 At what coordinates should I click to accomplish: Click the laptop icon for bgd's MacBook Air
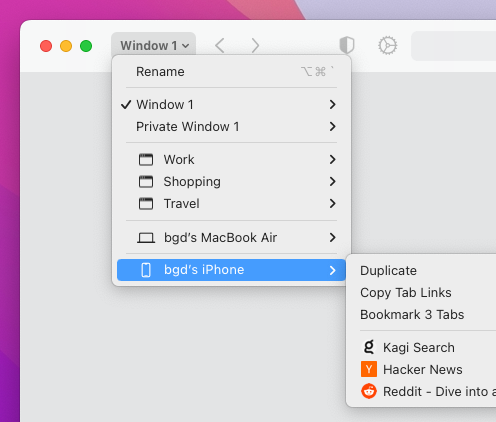[146, 238]
